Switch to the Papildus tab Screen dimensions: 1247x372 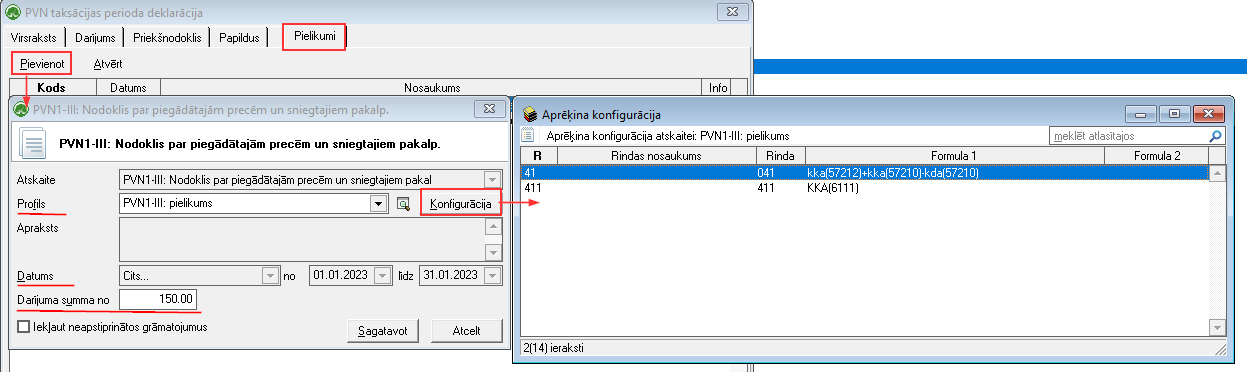click(240, 37)
